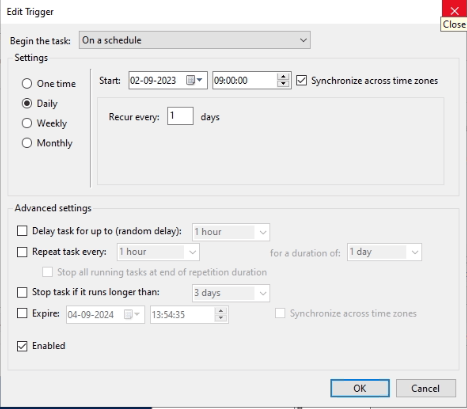Increase the start time with up spinner
The width and height of the screenshot is (467, 409).
click(x=283, y=77)
